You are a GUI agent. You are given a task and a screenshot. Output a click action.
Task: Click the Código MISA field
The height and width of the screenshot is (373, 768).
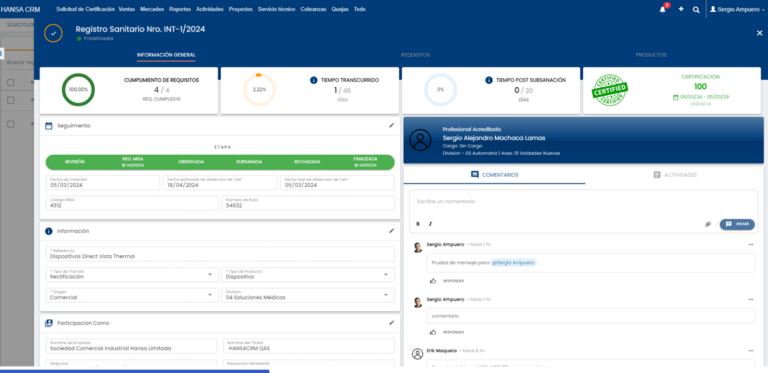[132, 203]
